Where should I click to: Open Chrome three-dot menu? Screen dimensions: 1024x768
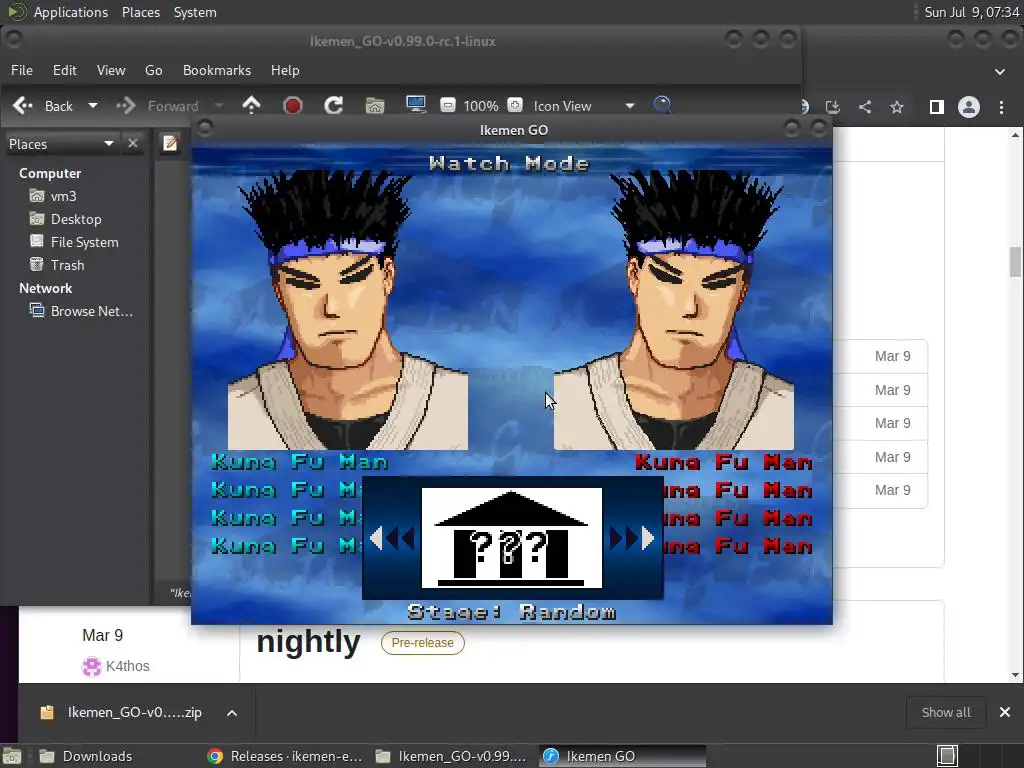(1001, 107)
